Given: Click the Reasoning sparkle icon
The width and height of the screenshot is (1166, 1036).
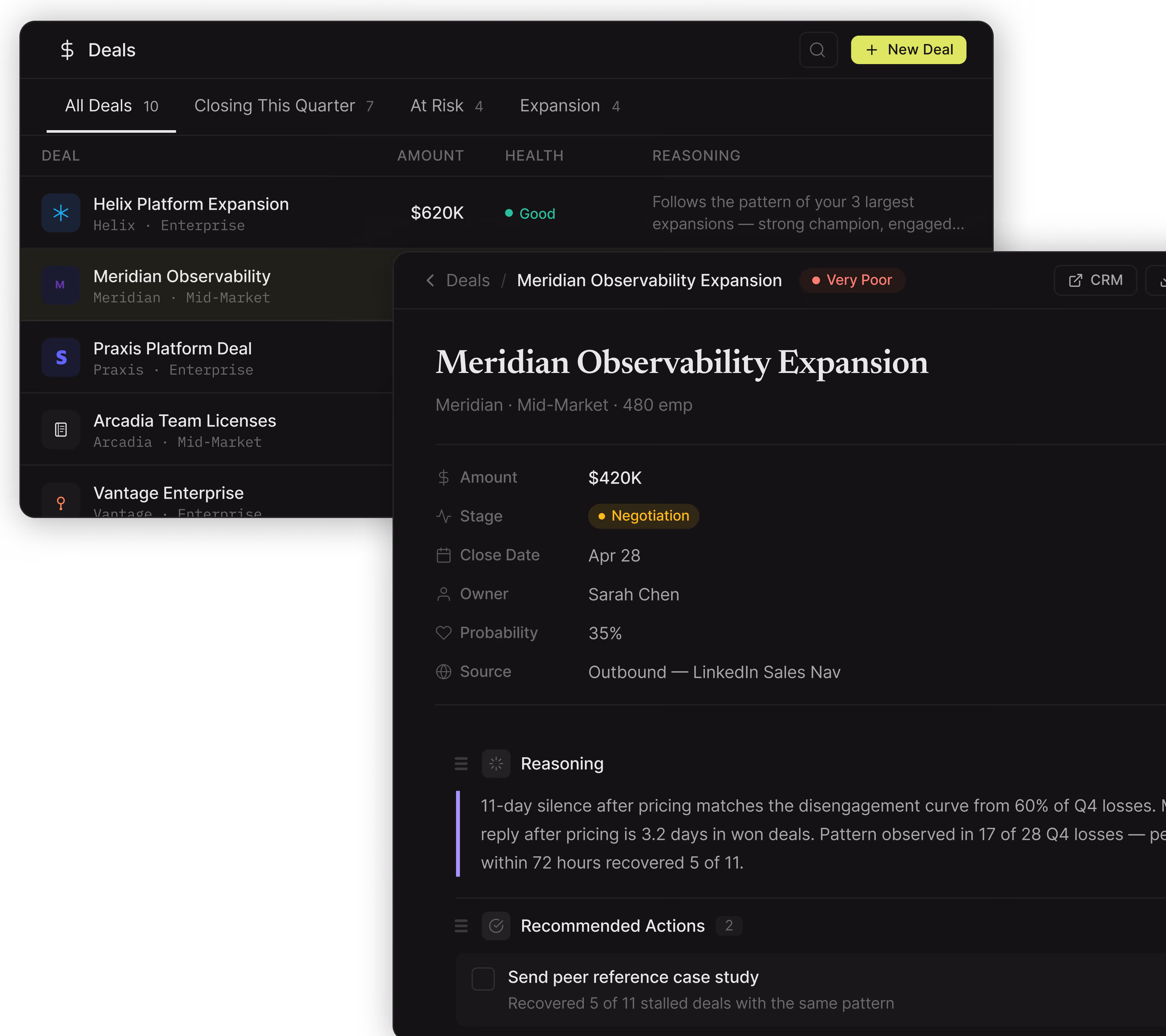Looking at the screenshot, I should tap(496, 763).
